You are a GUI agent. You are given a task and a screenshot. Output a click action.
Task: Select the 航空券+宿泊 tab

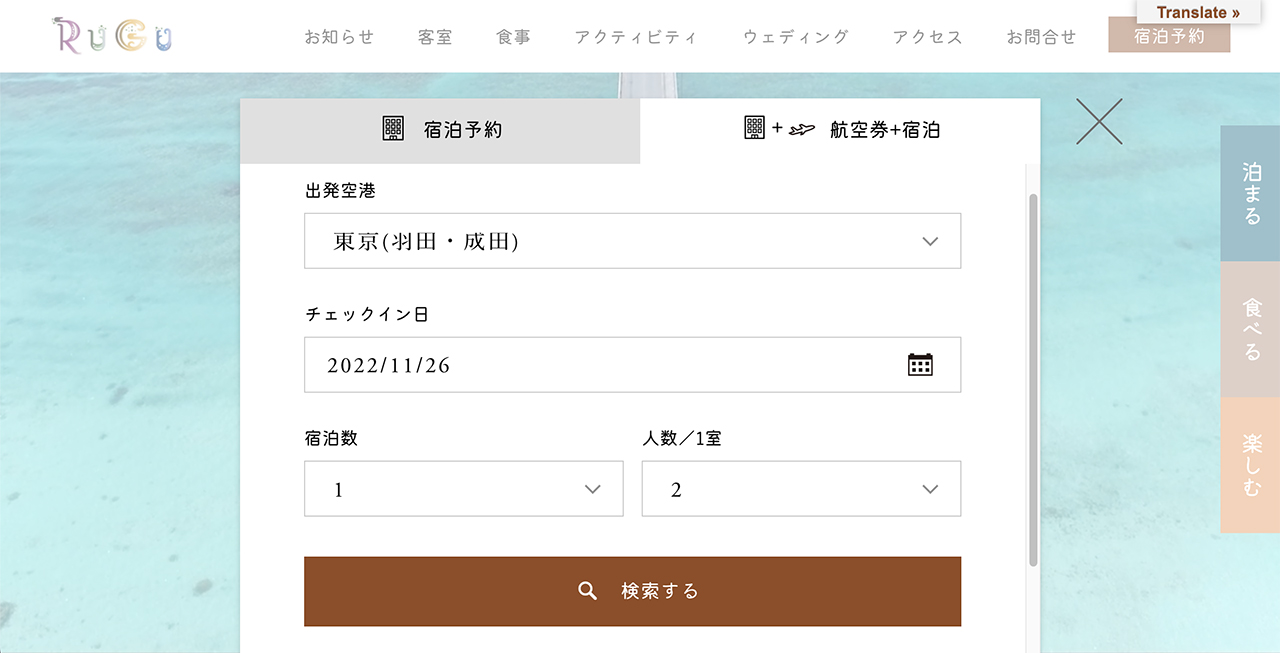(x=840, y=130)
